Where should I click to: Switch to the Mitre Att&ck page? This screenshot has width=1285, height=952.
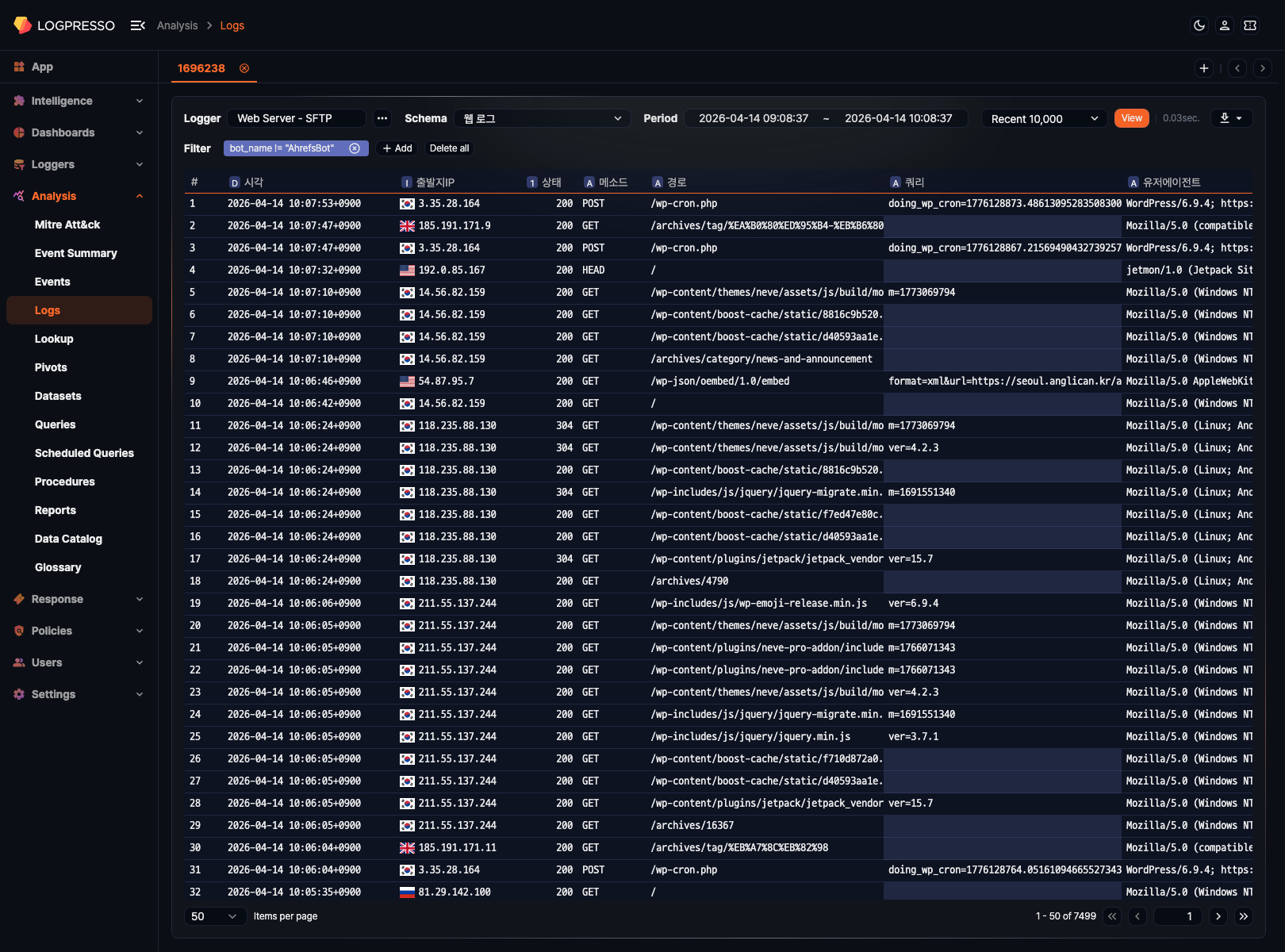tap(67, 225)
